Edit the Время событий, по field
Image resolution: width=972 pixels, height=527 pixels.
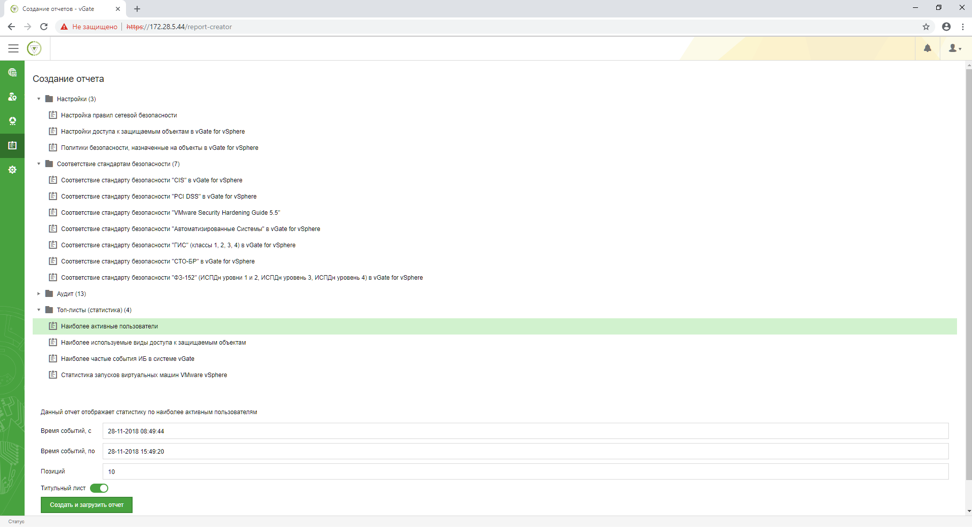(x=525, y=451)
